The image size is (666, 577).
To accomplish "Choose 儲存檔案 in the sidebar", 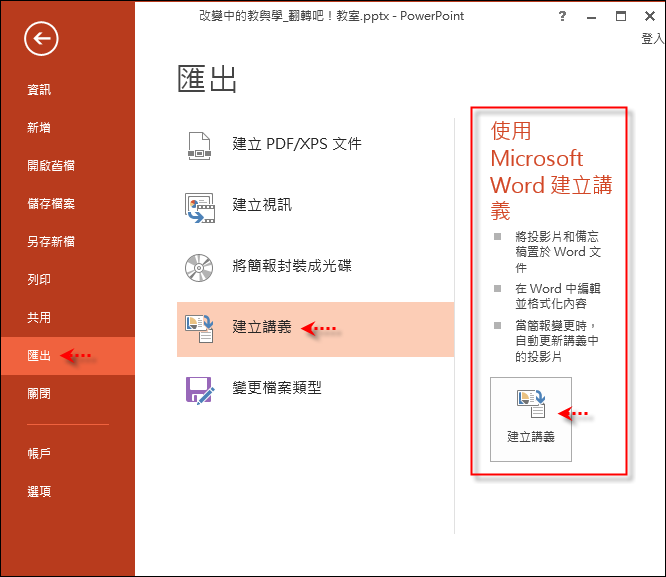I will (x=51, y=204).
